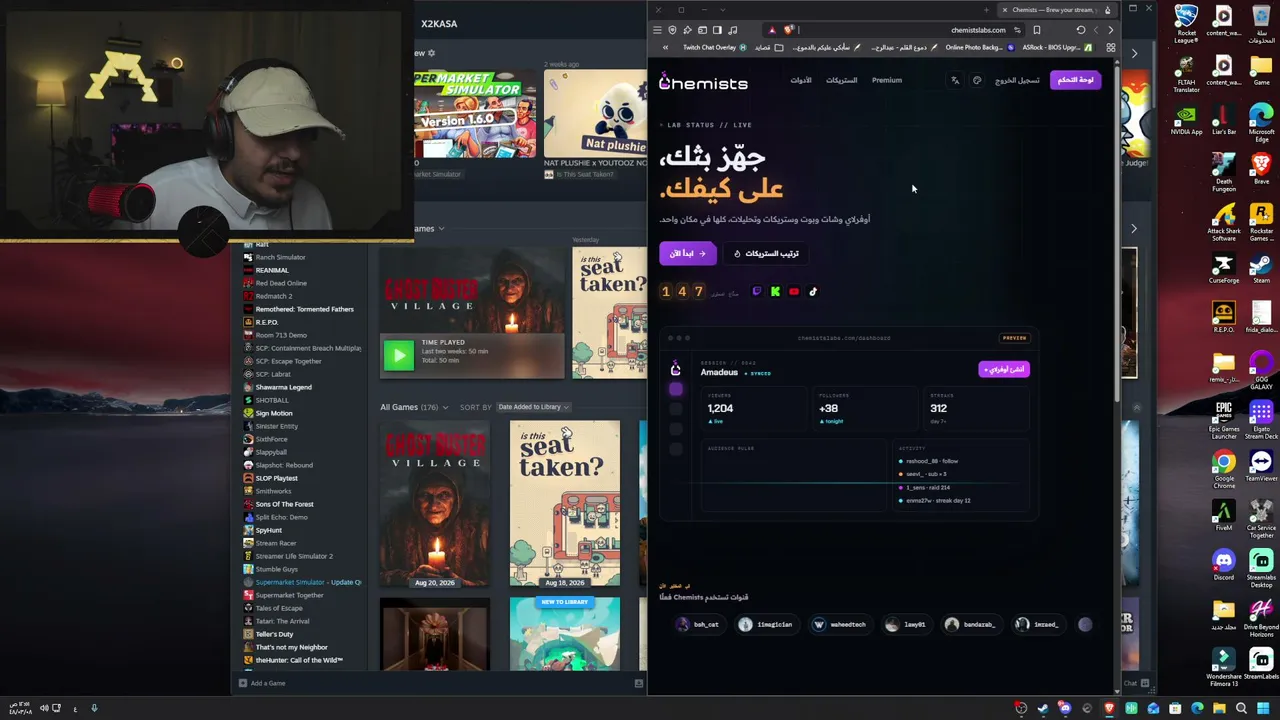Click تسجيل الخروج logout link
This screenshot has width=1280, height=720.
click(1017, 80)
